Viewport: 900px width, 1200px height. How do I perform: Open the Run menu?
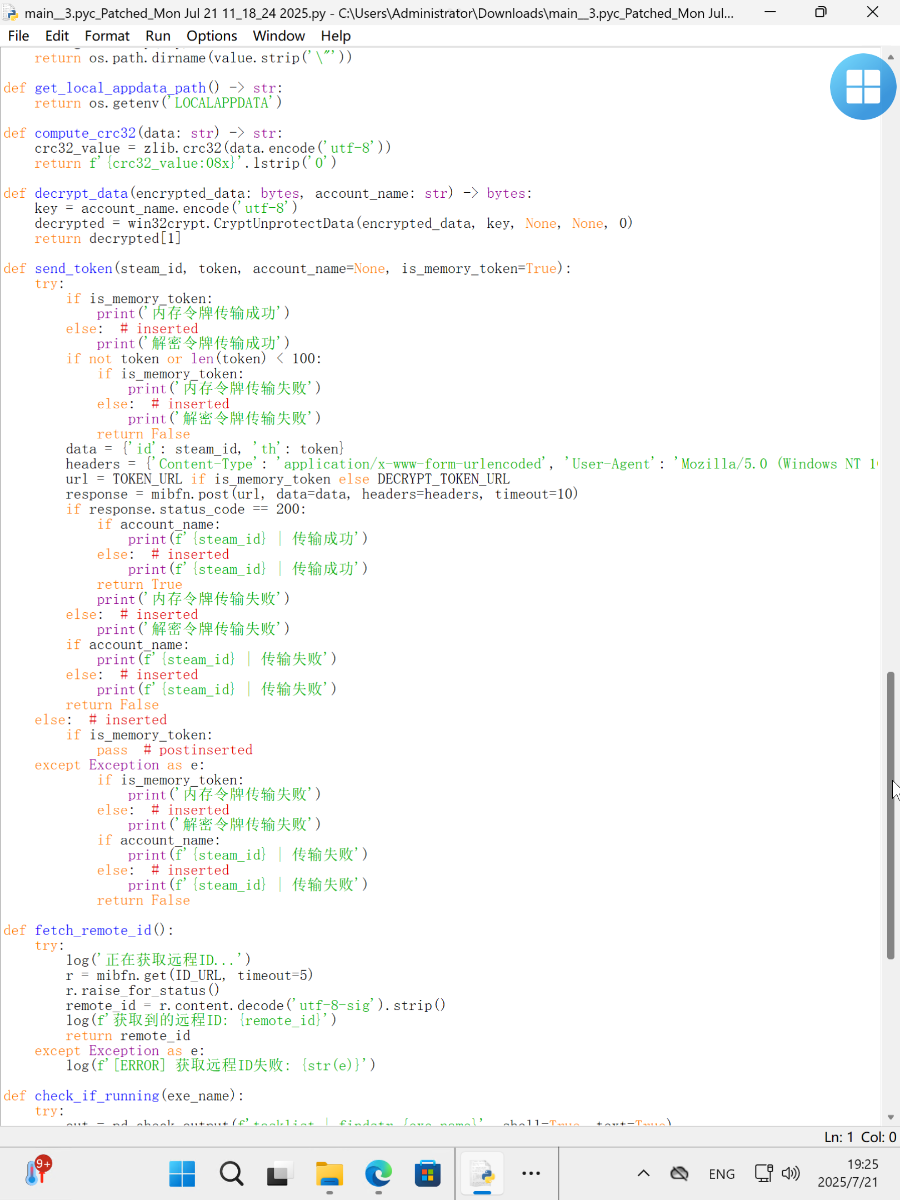[x=158, y=35]
